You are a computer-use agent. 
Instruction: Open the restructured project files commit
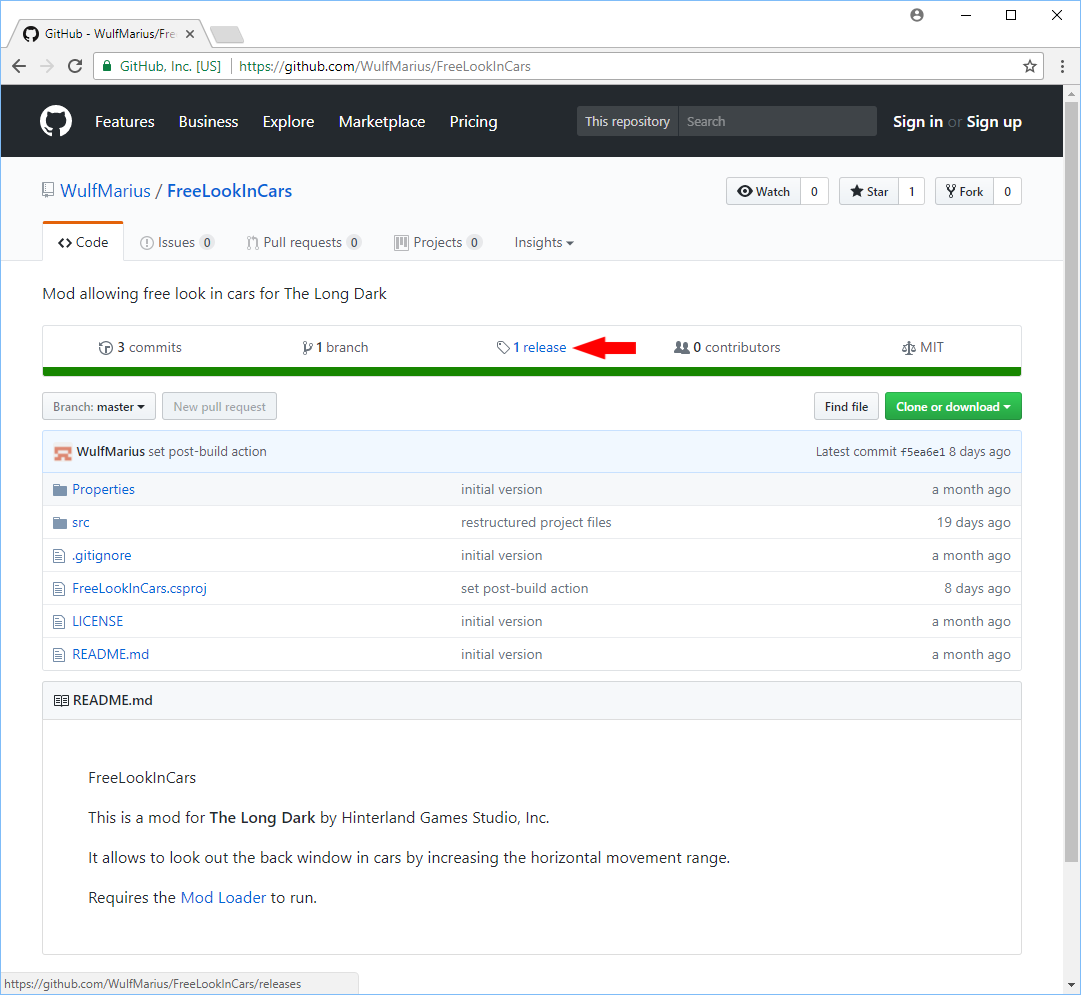[536, 523]
